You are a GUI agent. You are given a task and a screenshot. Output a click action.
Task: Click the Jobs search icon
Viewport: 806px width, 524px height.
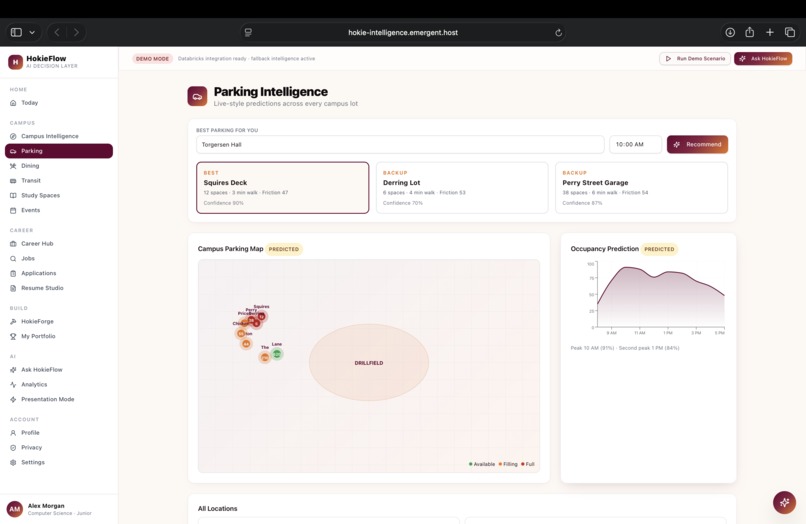point(13,259)
